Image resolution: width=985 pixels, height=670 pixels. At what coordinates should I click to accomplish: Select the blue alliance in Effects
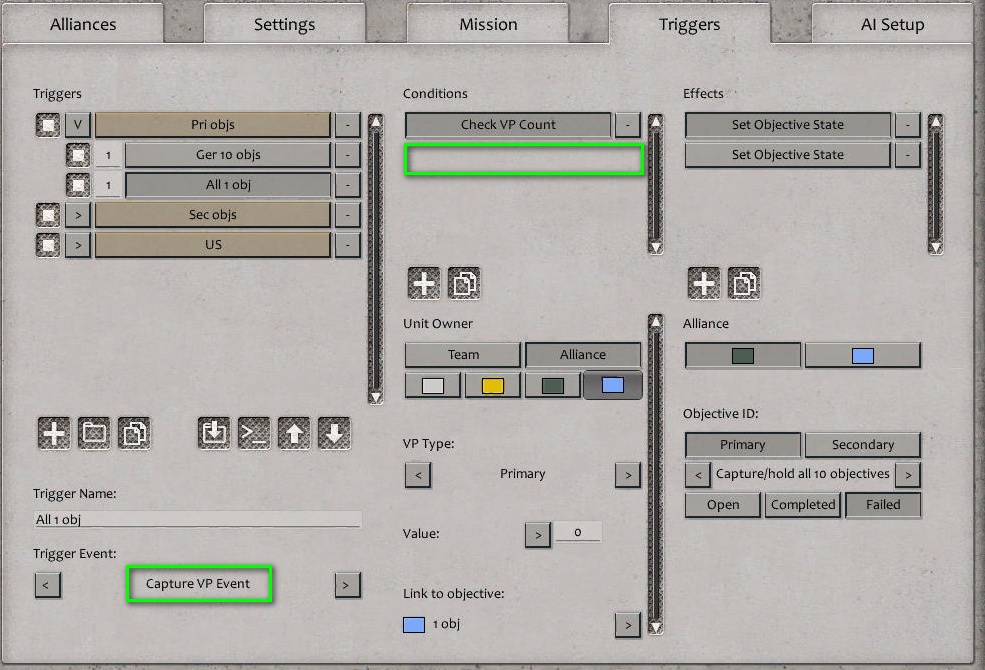pyautogui.click(x=863, y=355)
